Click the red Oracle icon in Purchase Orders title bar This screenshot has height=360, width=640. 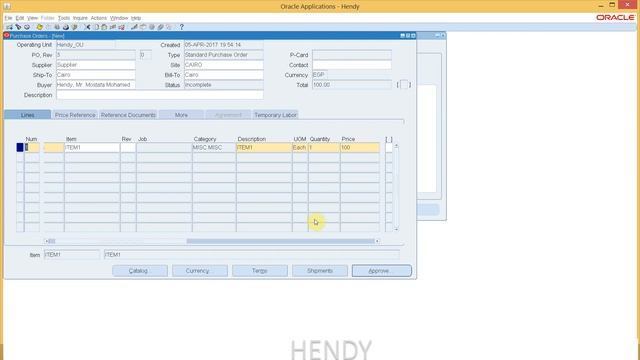pos(7,36)
